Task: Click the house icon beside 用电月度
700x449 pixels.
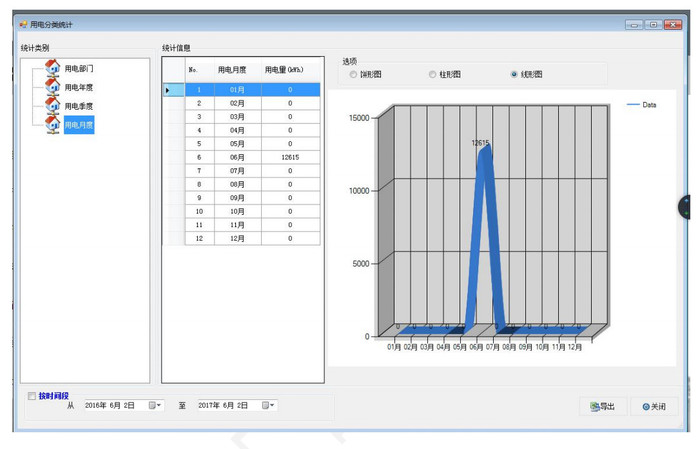Action: pyautogui.click(x=53, y=124)
